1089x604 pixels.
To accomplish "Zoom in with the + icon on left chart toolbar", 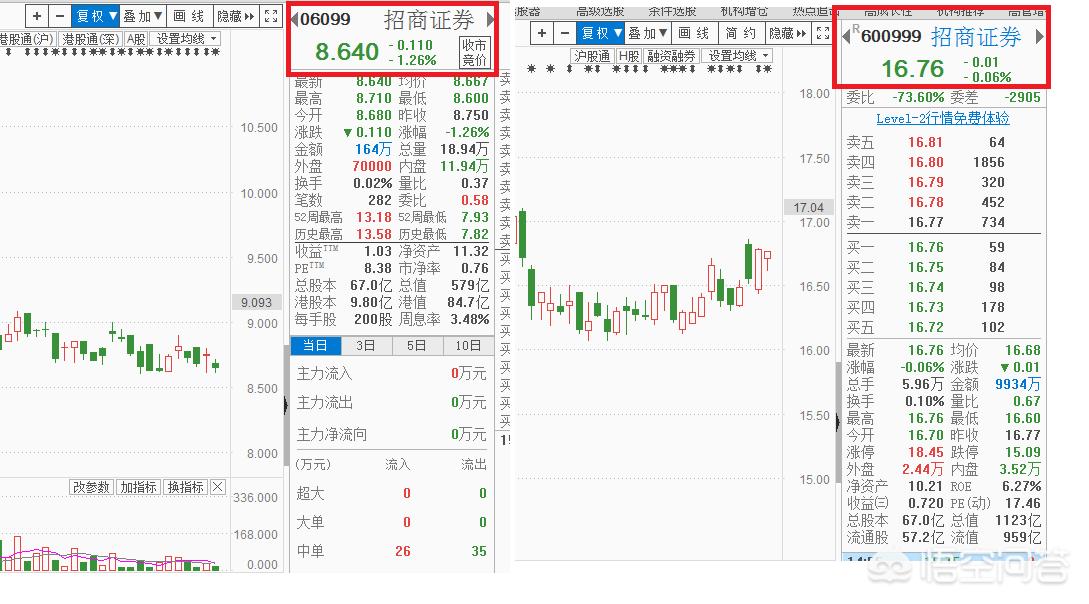I will click(x=36, y=16).
